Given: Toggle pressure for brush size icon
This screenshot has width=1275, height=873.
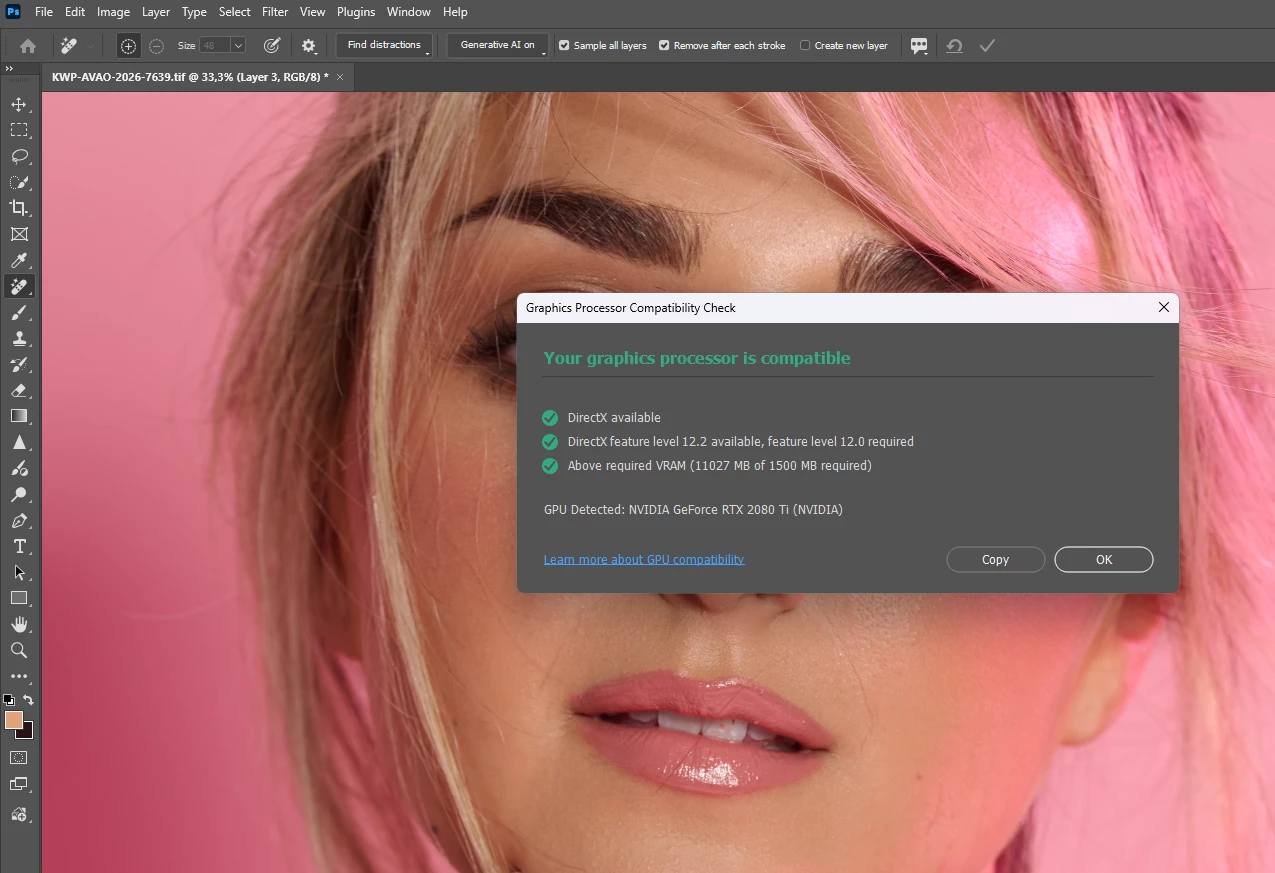Looking at the screenshot, I should (271, 46).
